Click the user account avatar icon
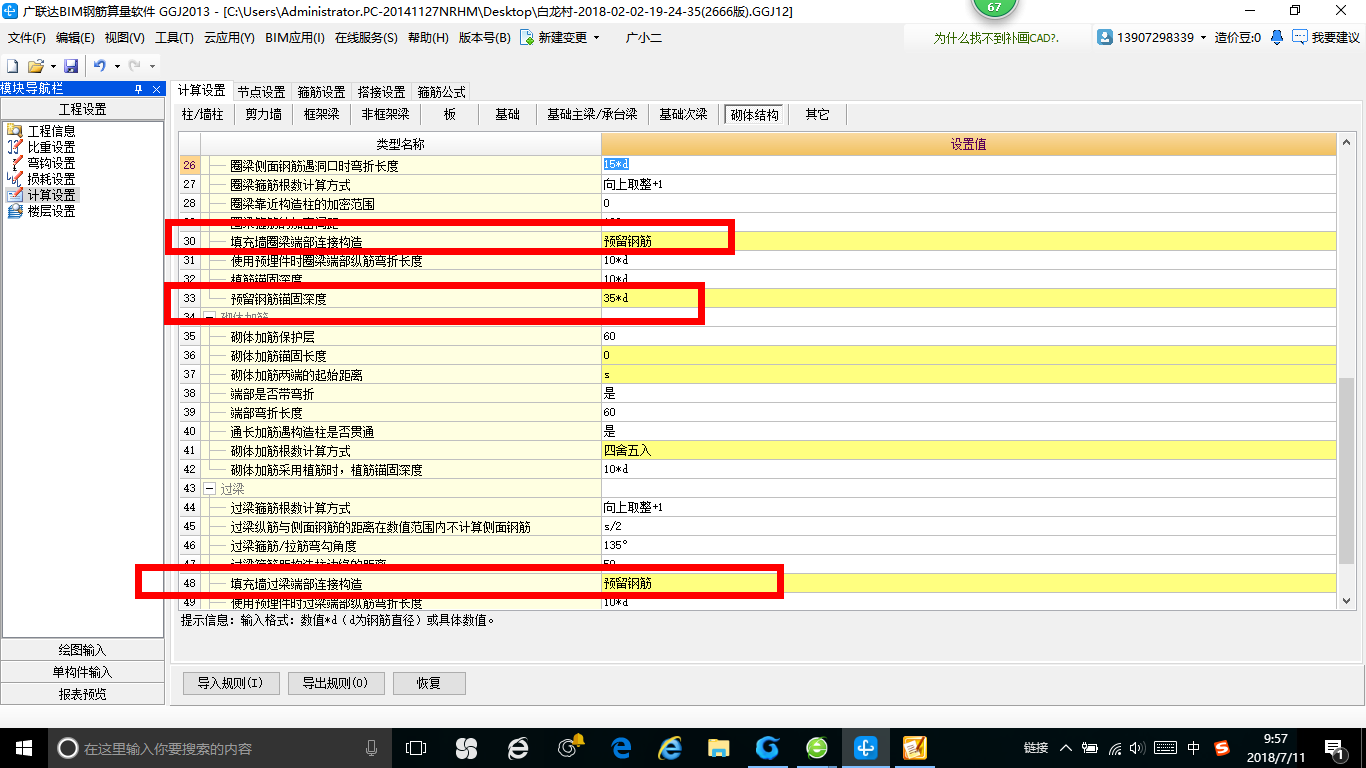1366x768 pixels. [1105, 37]
